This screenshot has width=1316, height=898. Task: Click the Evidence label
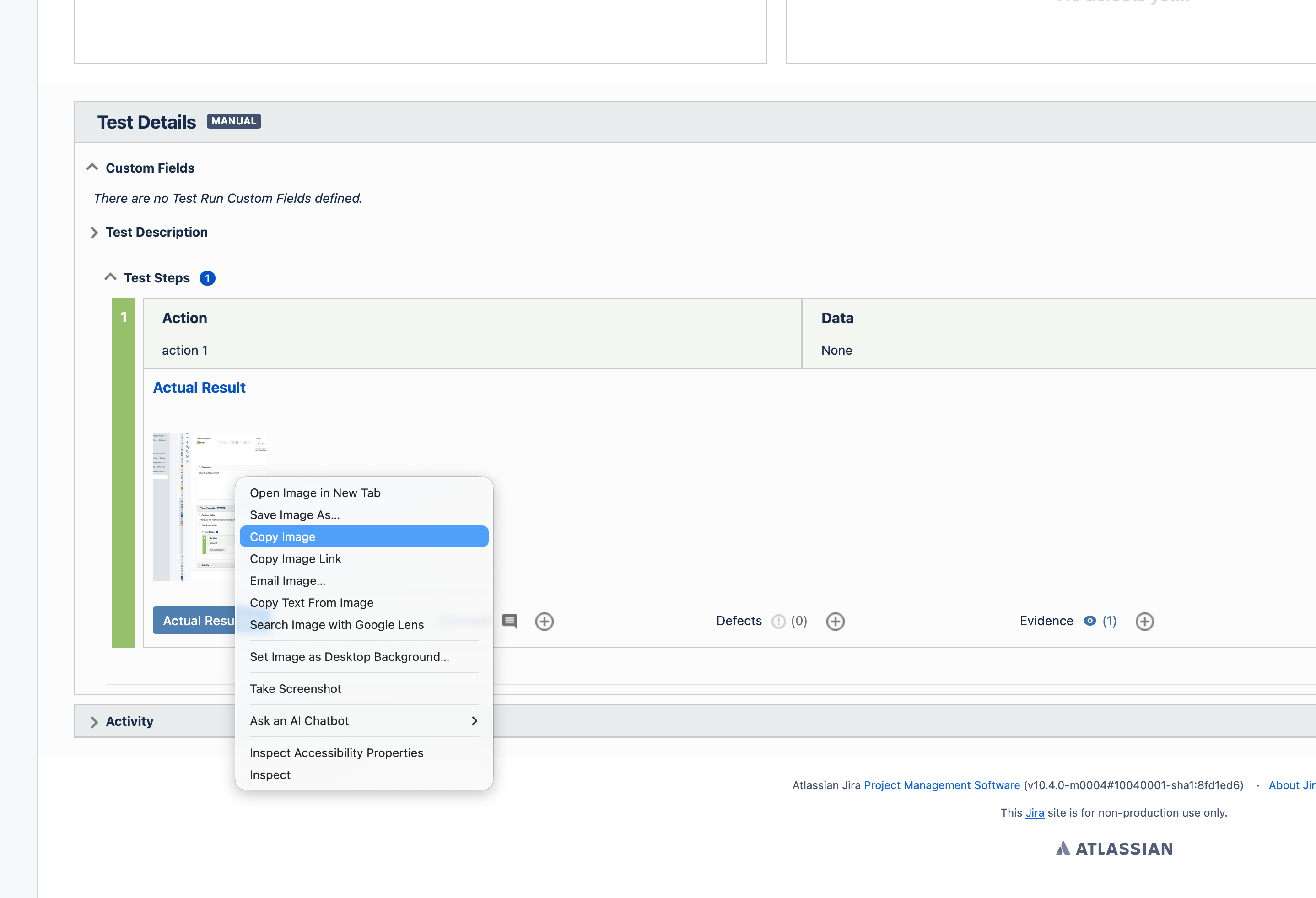pos(1046,621)
